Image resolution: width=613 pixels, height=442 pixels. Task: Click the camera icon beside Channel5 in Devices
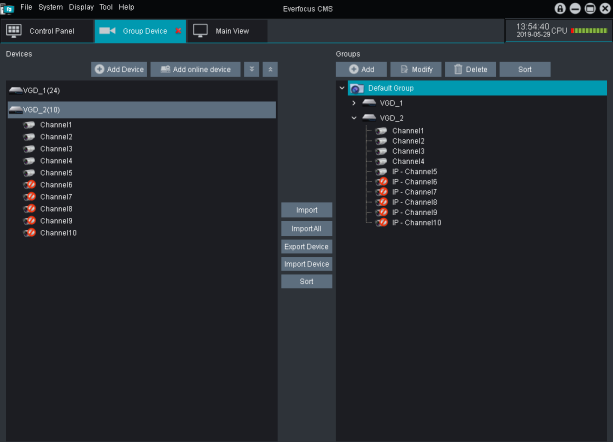point(29,173)
